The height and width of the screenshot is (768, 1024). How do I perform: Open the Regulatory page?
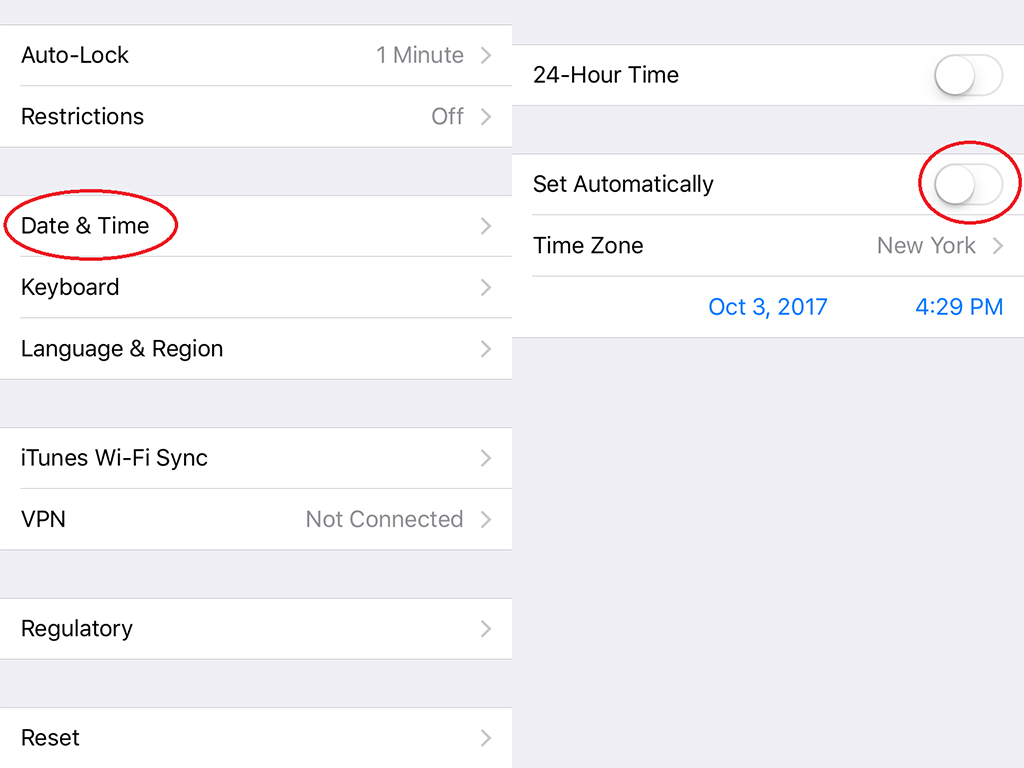coord(256,629)
